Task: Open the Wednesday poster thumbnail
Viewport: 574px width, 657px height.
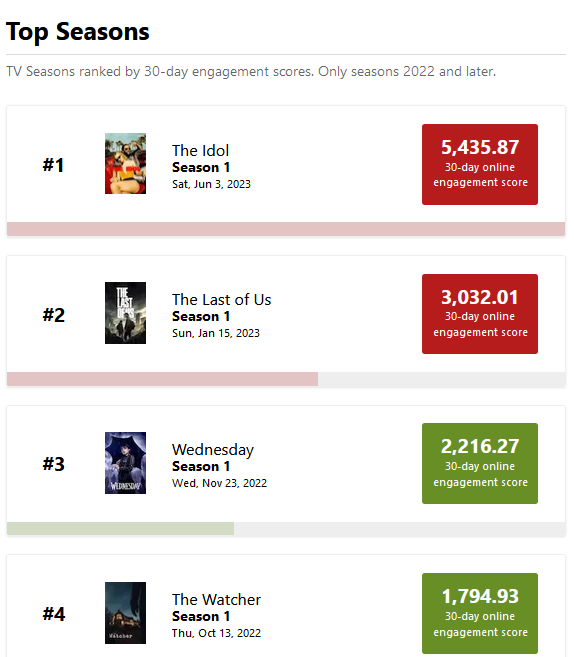Action: pyautogui.click(x=125, y=463)
